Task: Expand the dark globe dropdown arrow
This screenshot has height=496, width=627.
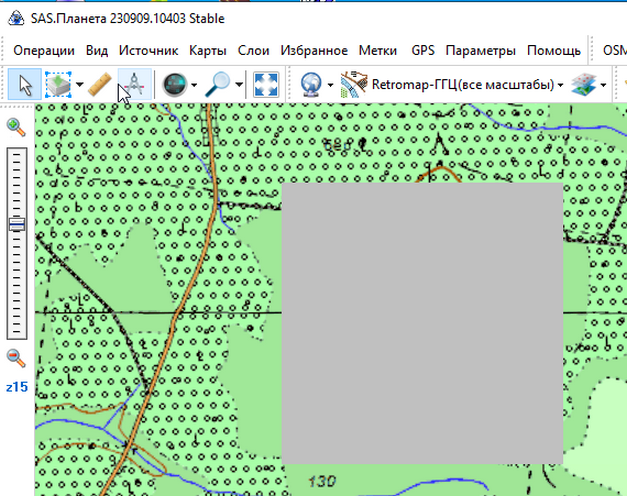Action: point(194,85)
